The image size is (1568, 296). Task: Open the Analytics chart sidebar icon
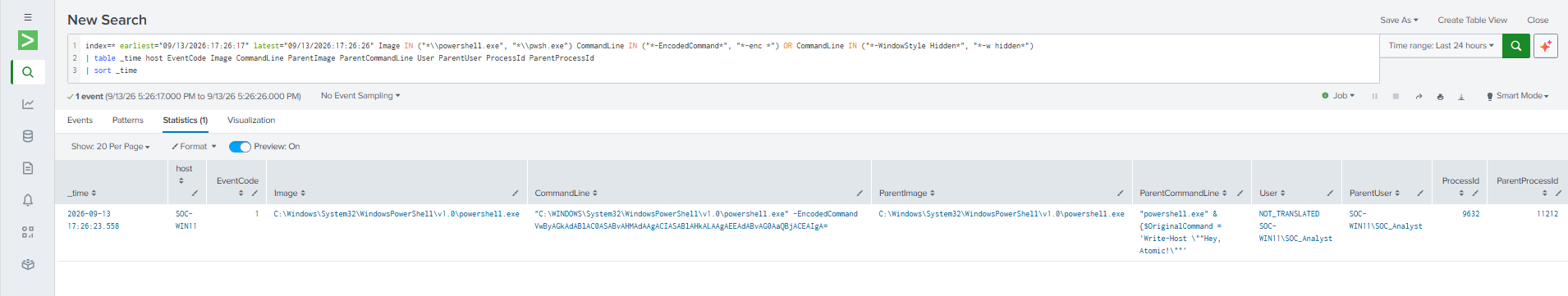28,104
